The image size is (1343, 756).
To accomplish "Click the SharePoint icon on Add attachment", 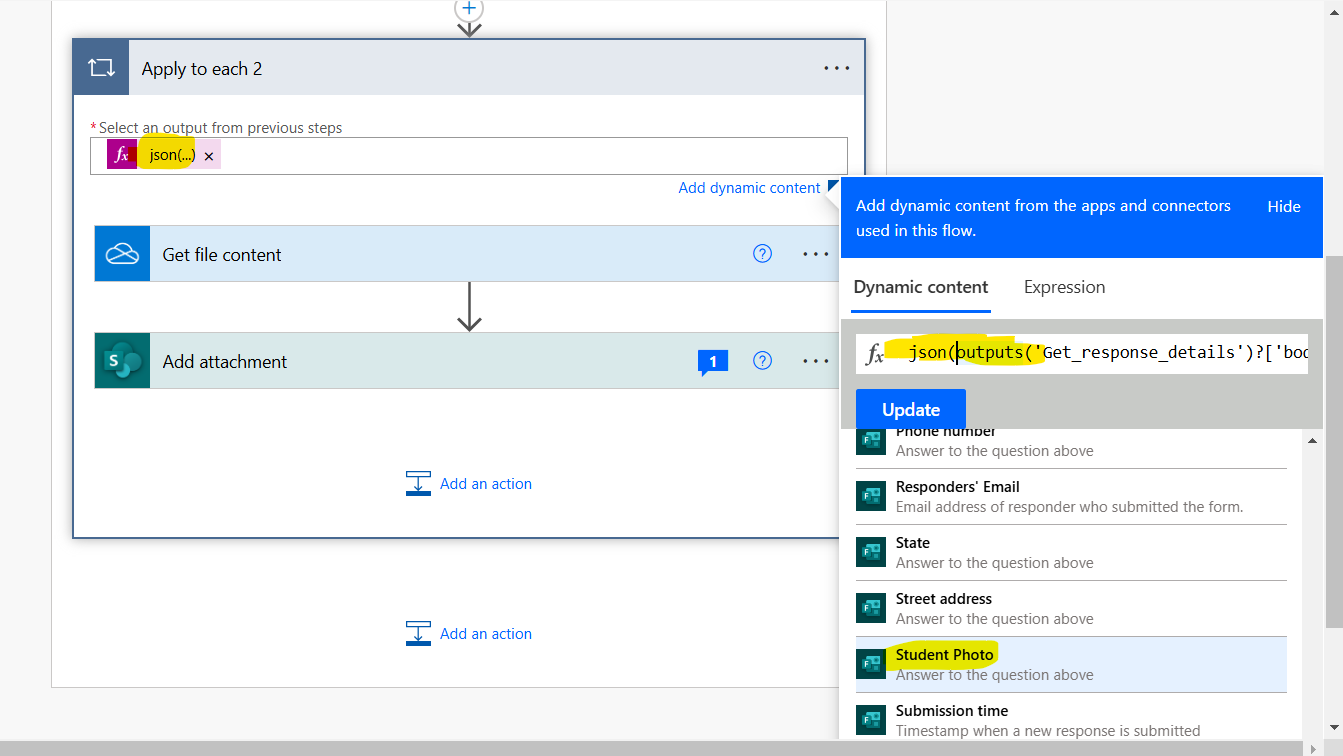I will point(122,360).
